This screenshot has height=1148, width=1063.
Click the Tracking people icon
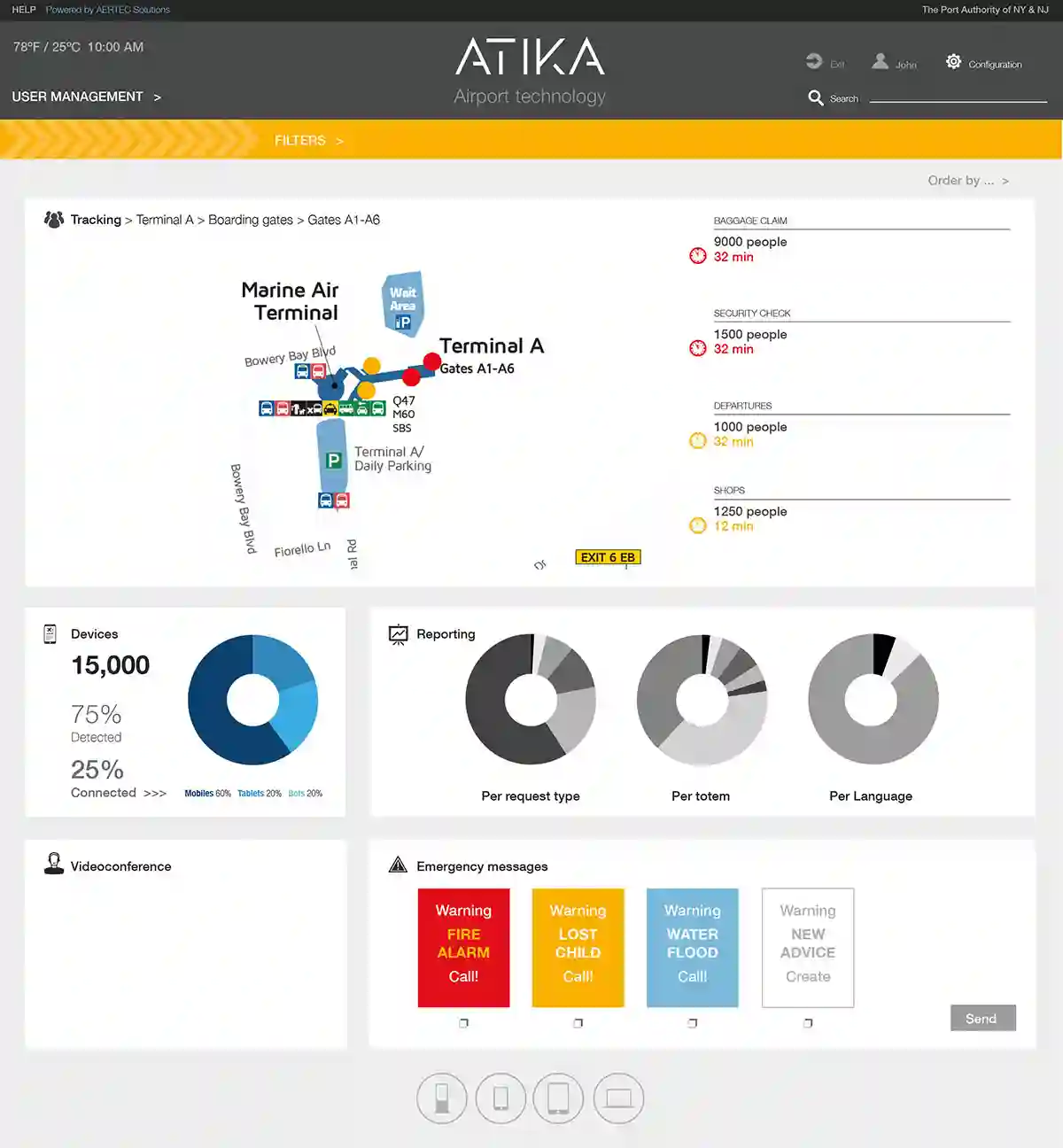[x=54, y=219]
